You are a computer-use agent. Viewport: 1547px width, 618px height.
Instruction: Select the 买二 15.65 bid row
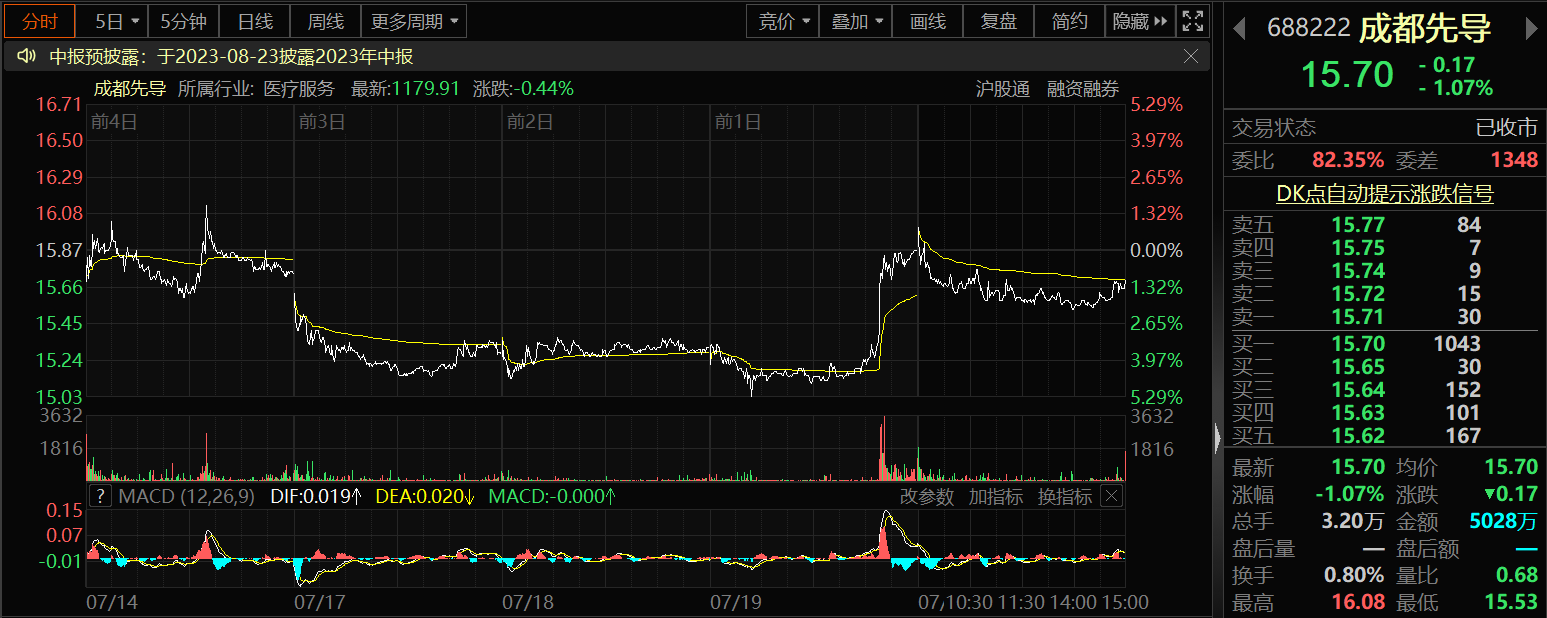tap(1385, 366)
